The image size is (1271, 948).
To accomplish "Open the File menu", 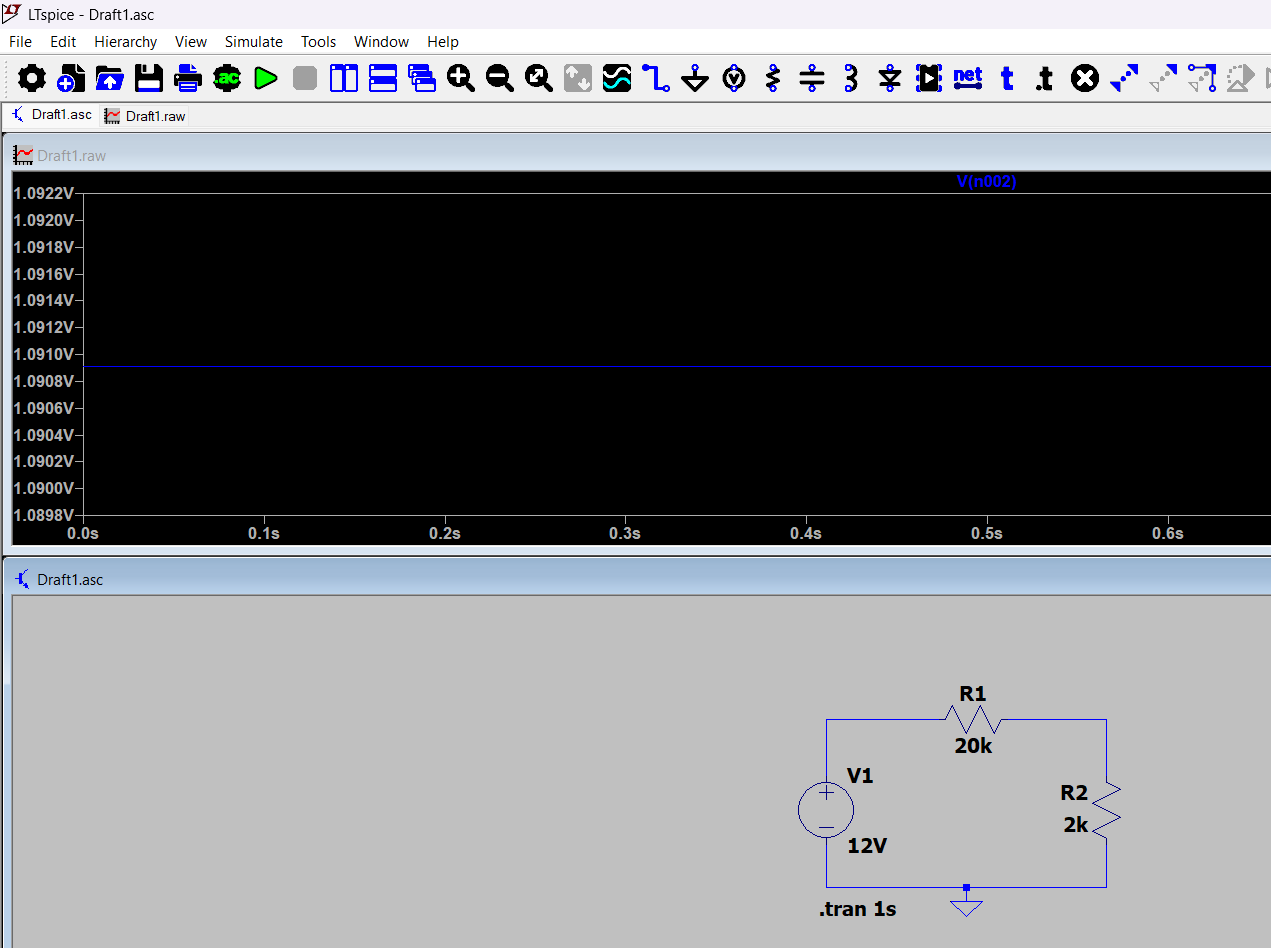I will [x=20, y=41].
